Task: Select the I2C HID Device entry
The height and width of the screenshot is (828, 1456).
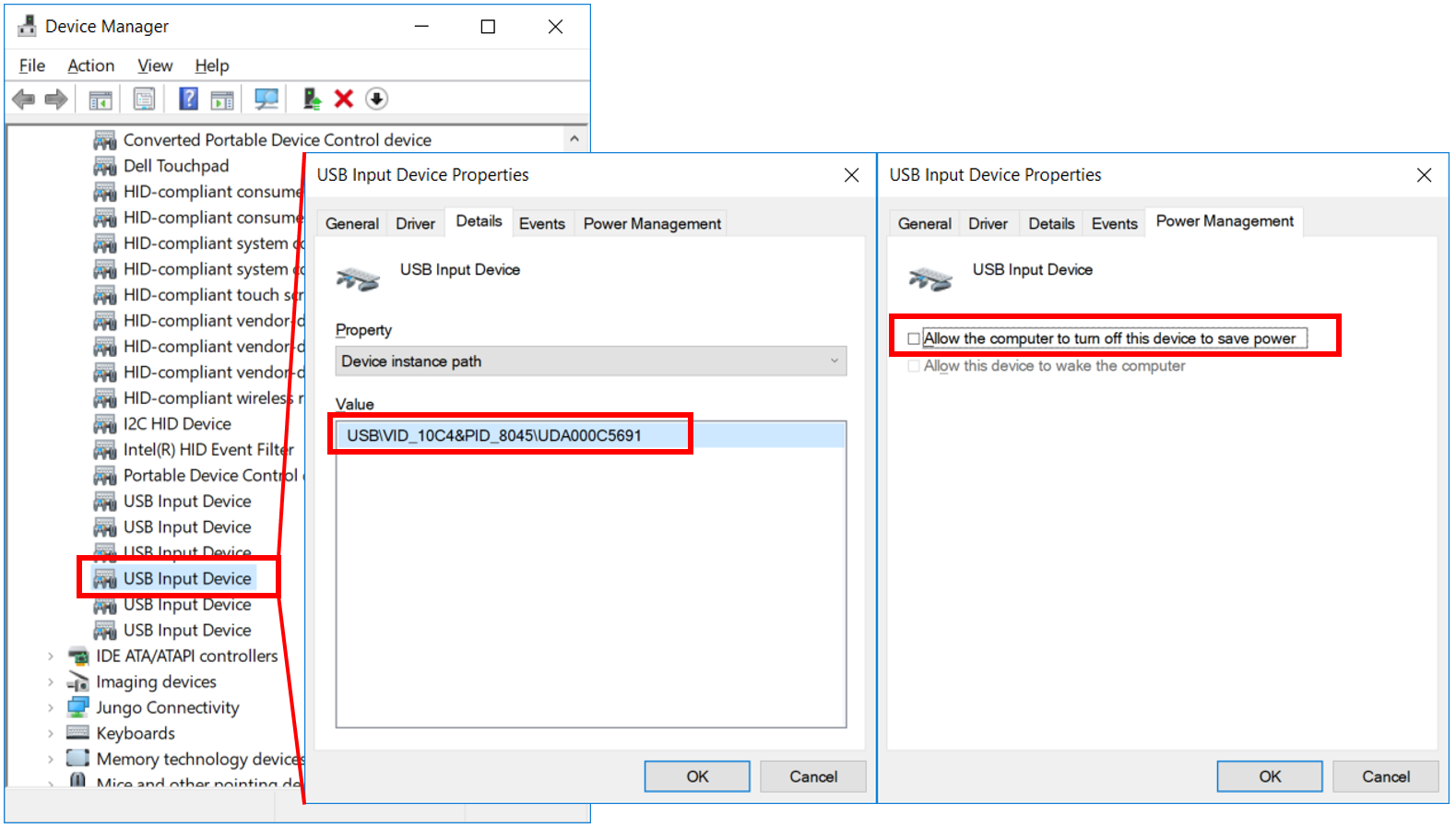Action: (177, 424)
